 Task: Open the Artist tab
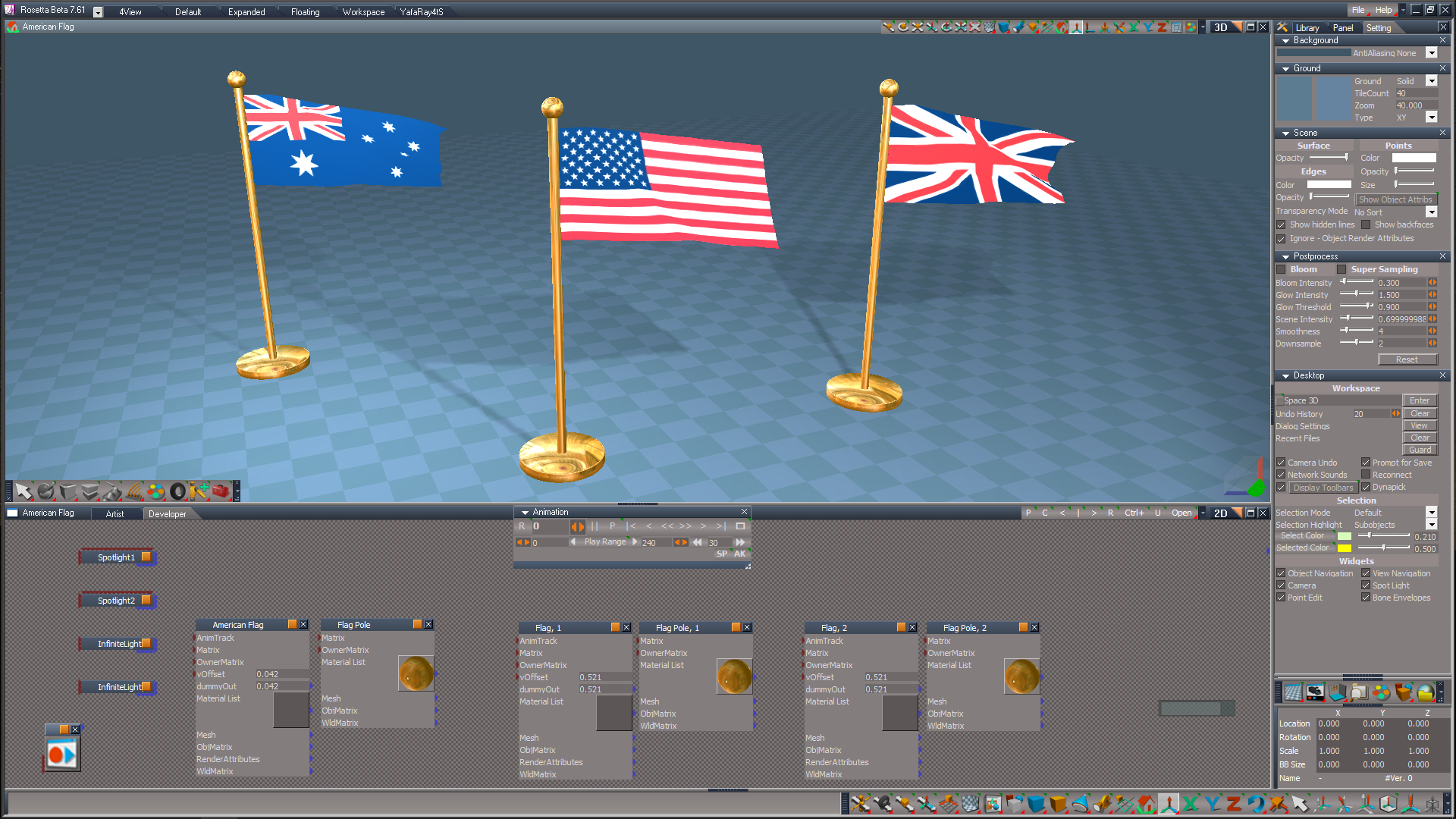tap(115, 514)
